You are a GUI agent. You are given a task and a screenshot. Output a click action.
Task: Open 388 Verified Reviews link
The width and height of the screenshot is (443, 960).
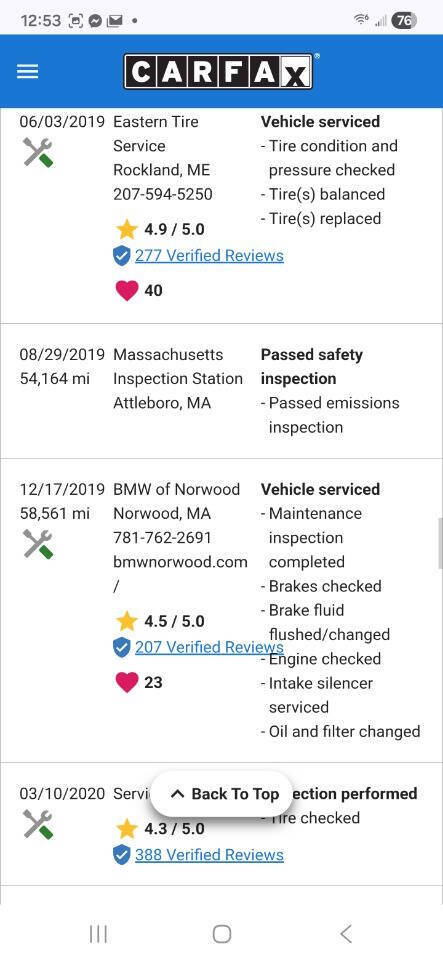click(x=209, y=855)
